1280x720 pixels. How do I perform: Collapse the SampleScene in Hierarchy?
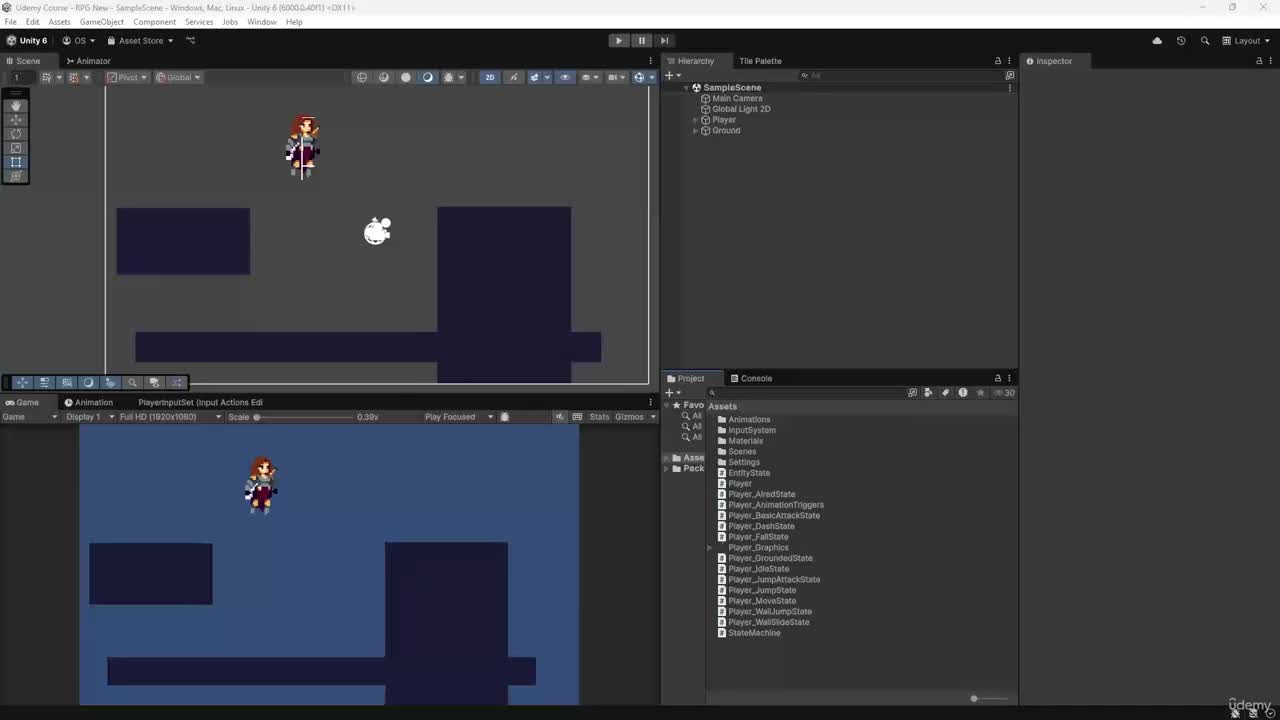686,88
